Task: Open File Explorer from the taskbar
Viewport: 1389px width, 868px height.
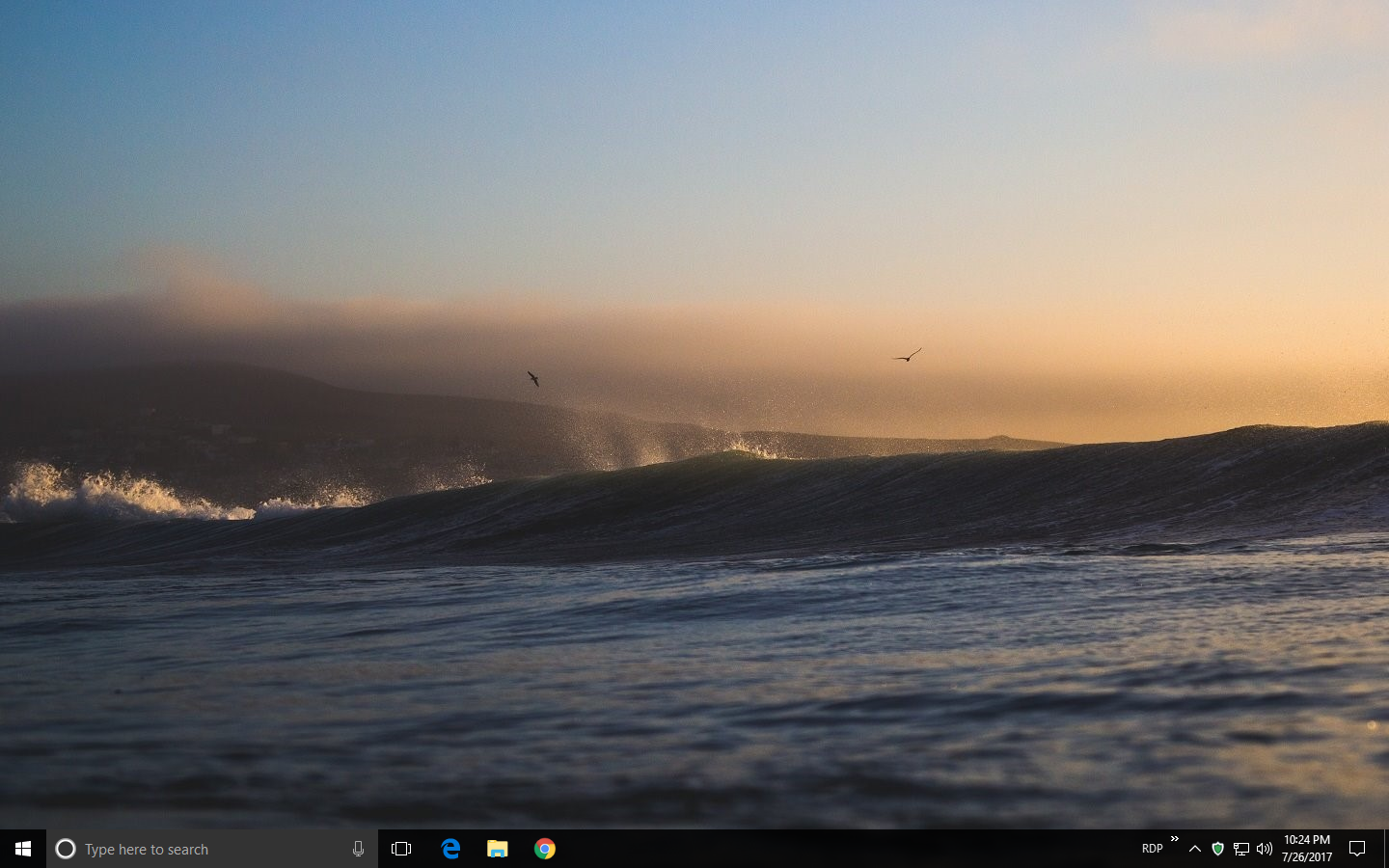Action: tap(497, 849)
